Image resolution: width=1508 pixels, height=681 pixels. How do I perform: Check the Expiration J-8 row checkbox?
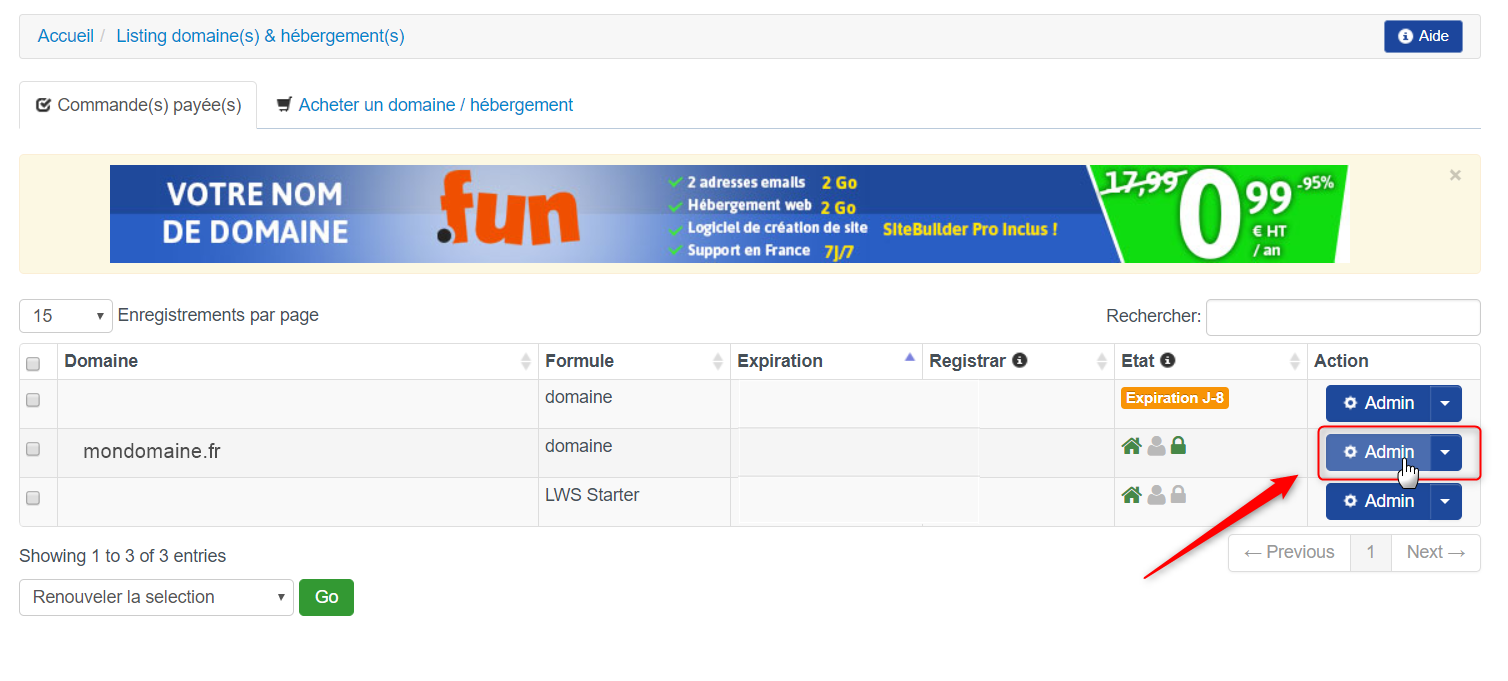click(x=33, y=400)
